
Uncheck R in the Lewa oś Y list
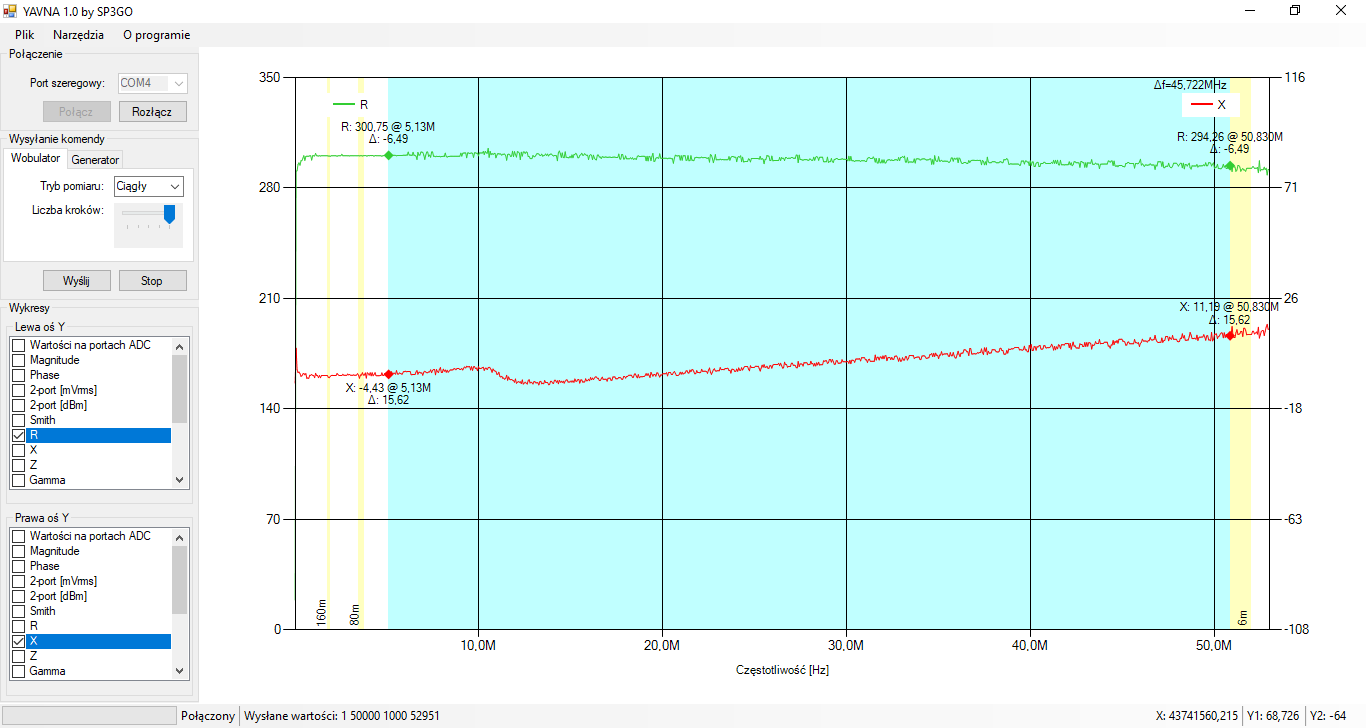point(18,436)
